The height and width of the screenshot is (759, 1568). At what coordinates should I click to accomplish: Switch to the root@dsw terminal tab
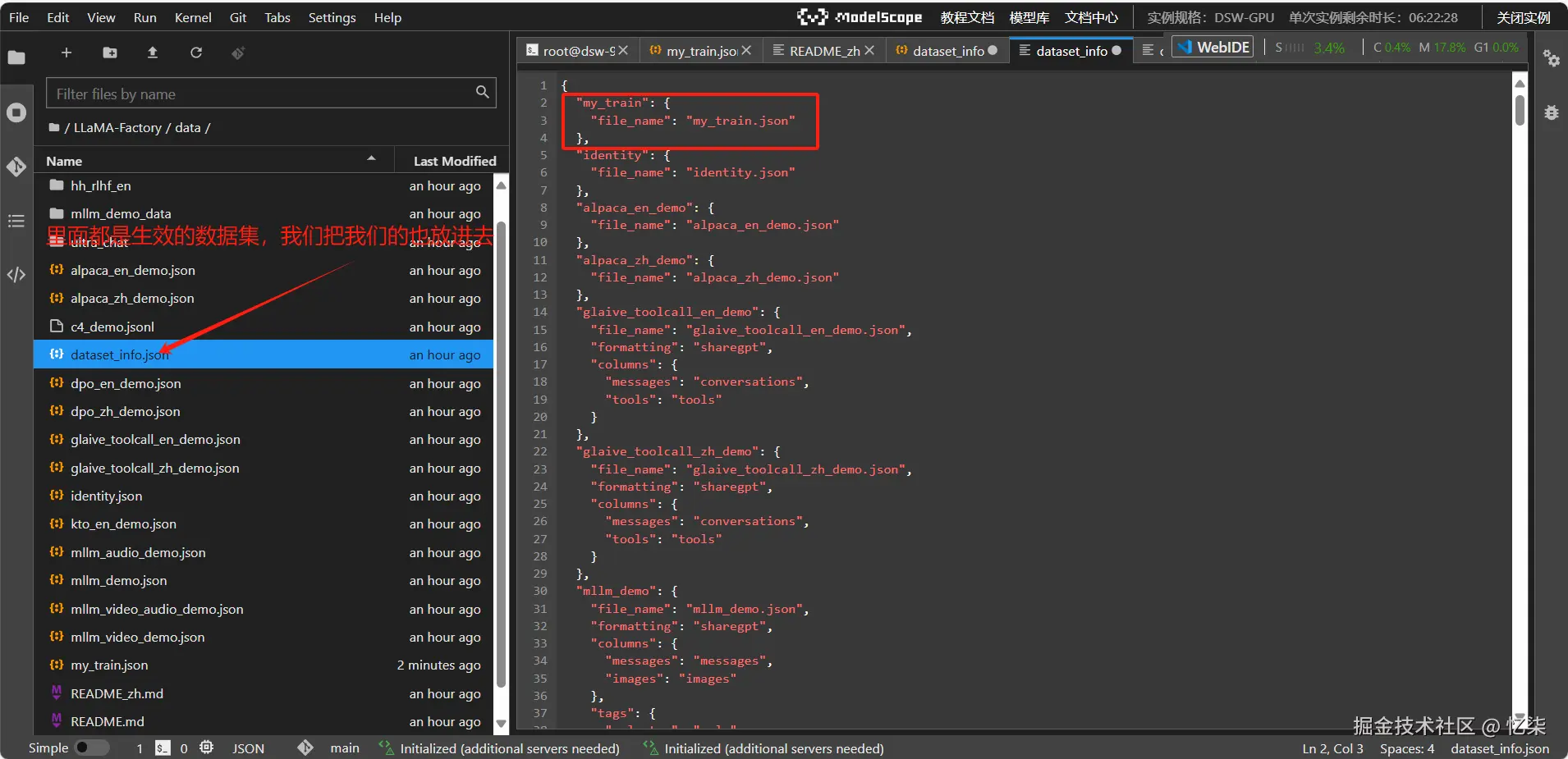coord(579,51)
